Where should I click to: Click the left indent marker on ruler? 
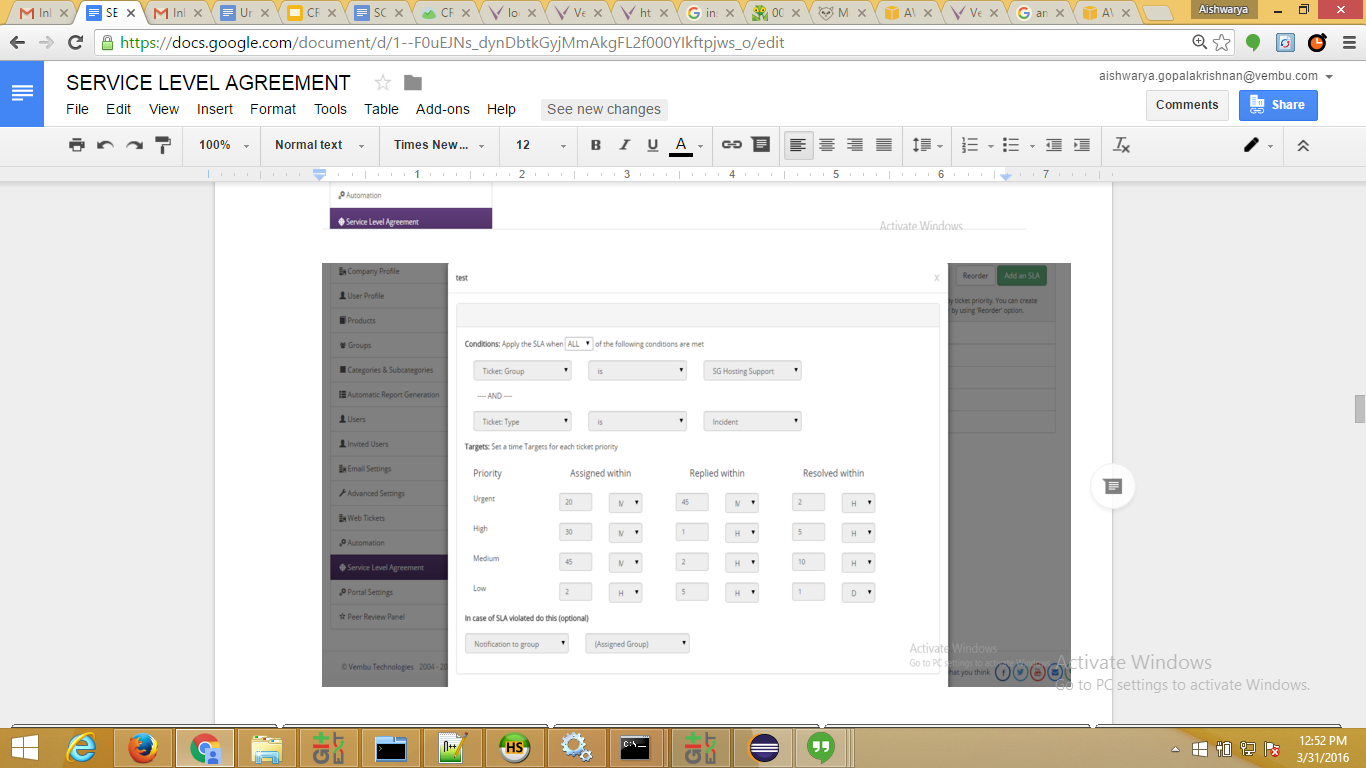(320, 176)
